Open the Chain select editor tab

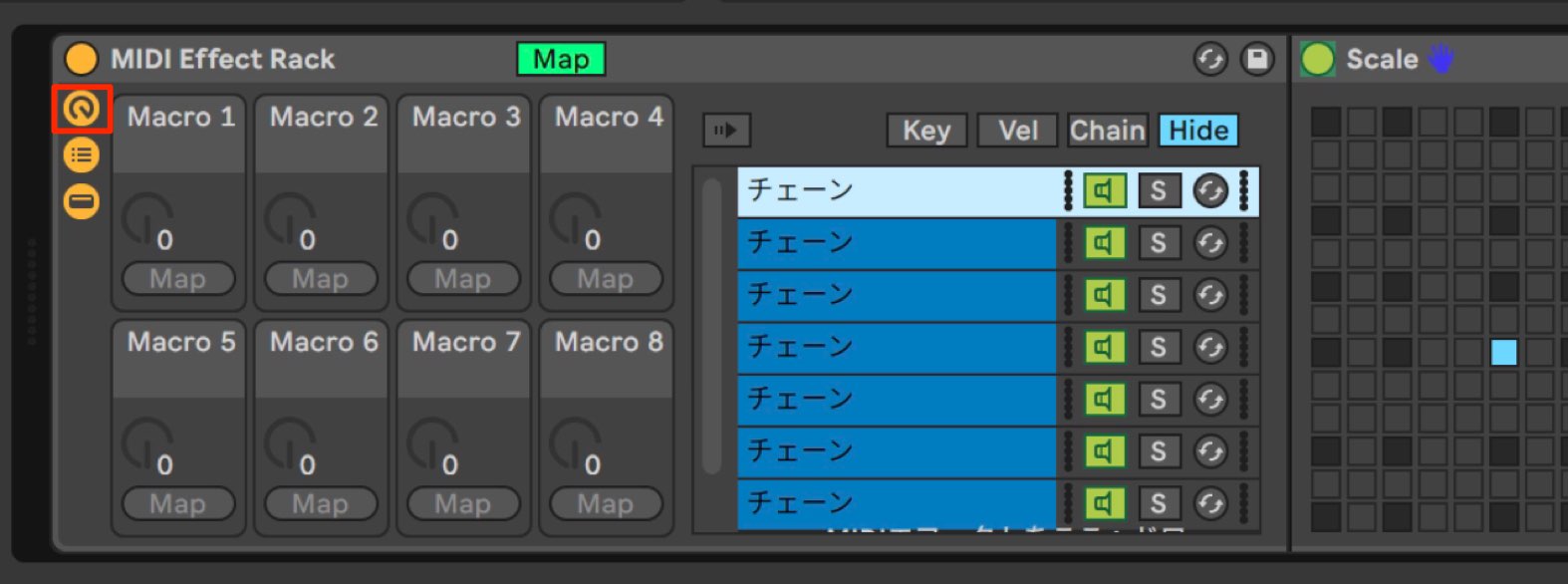1107,131
